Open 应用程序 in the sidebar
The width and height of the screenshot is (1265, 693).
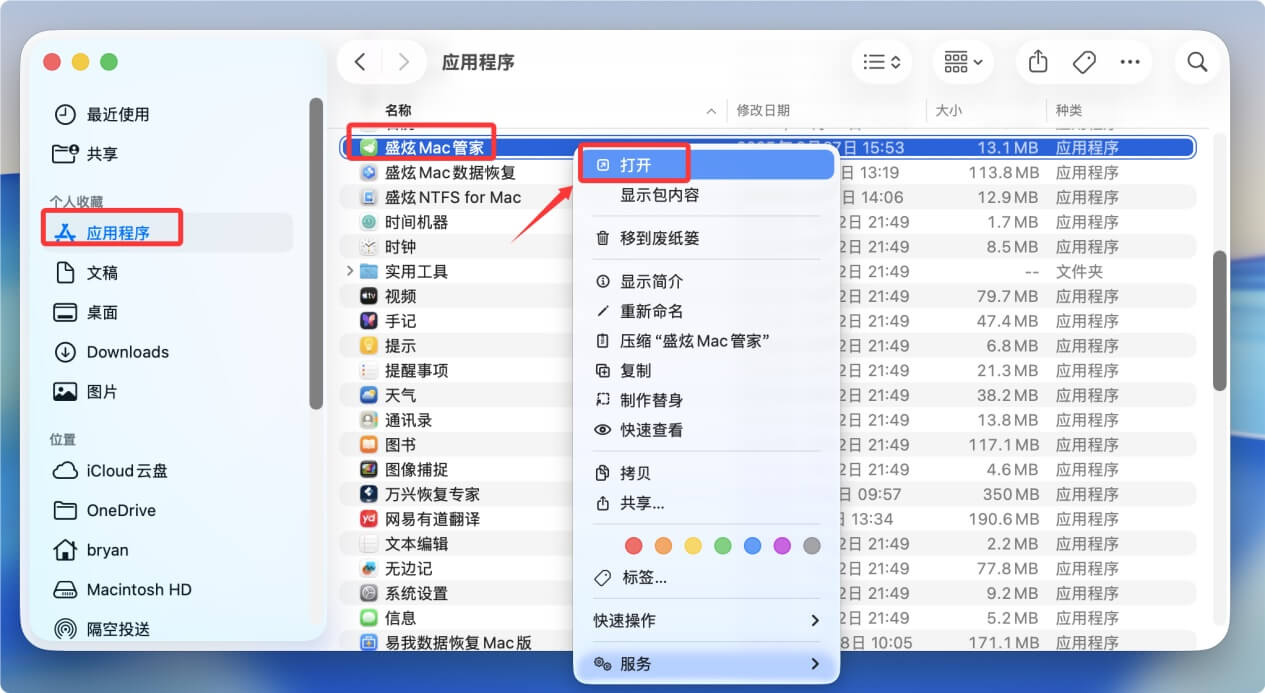(115, 228)
